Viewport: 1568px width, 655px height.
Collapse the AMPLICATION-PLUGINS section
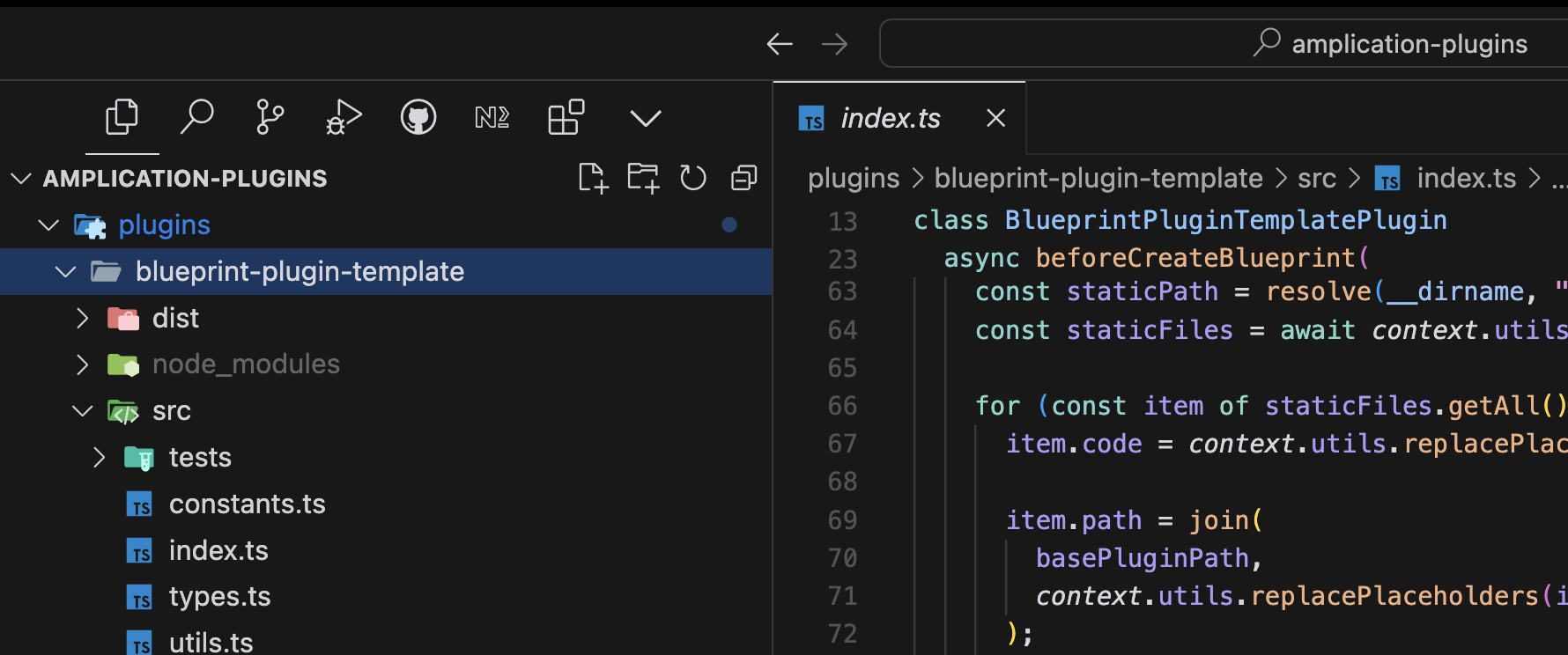[21, 179]
